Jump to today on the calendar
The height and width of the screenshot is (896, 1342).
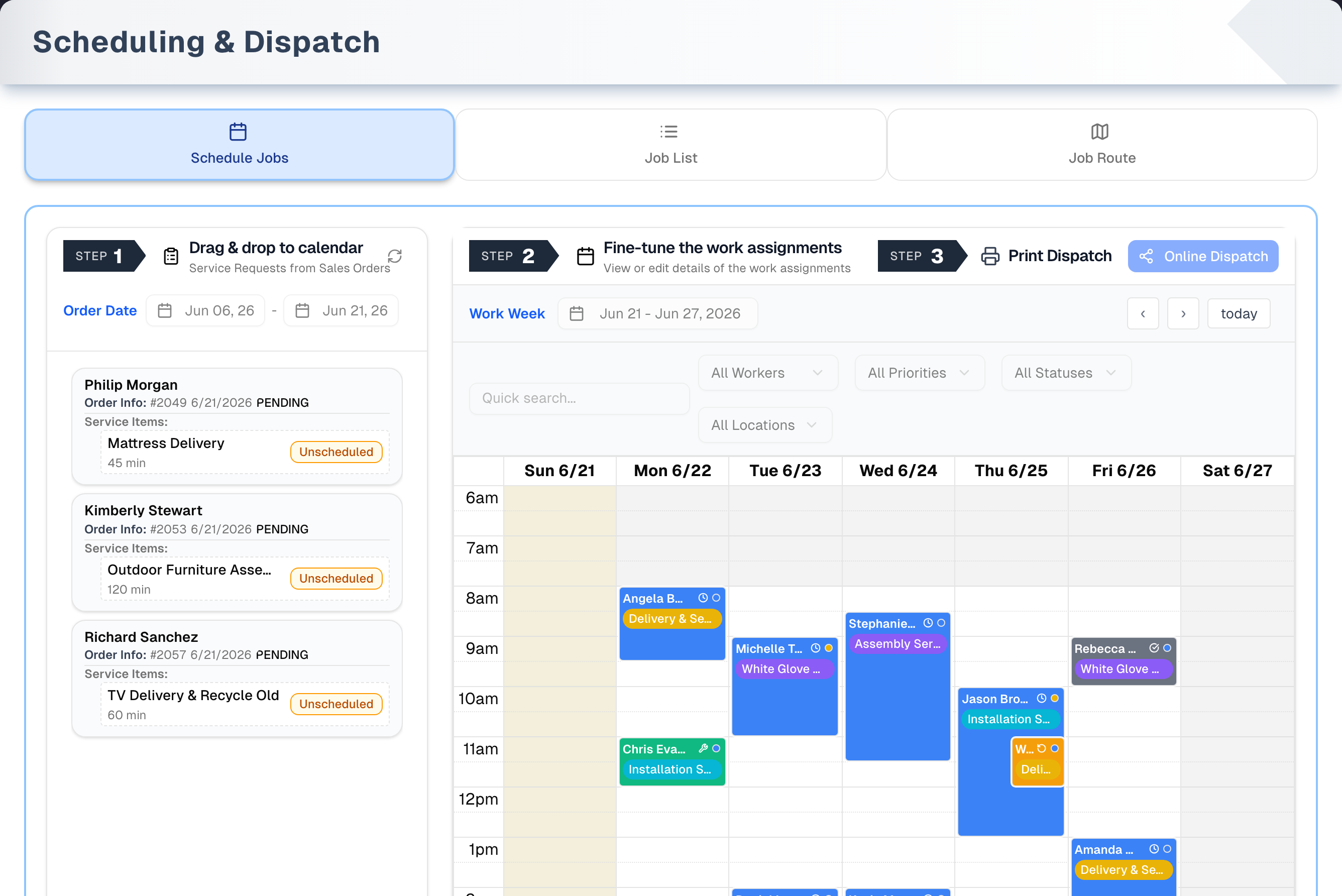tap(1239, 313)
